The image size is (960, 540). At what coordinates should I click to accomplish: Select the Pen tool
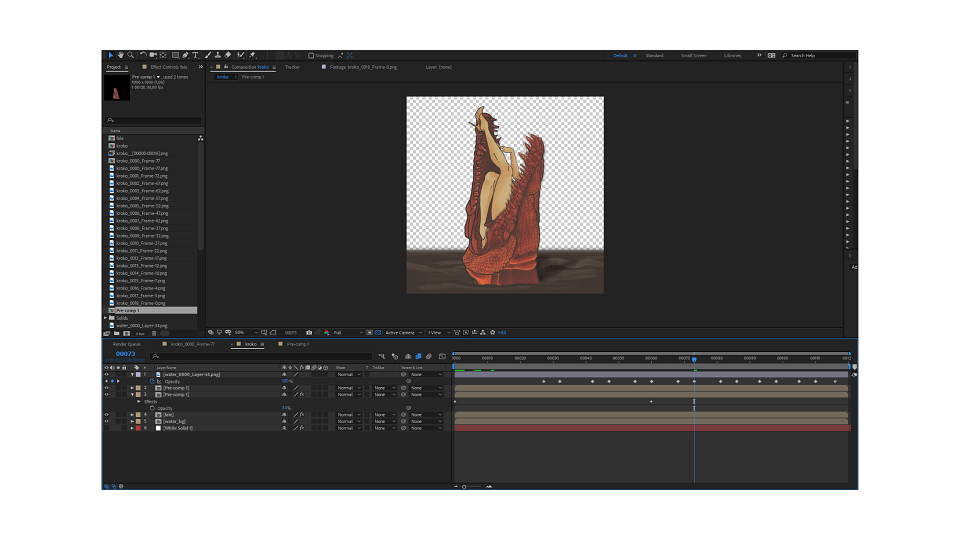pos(186,55)
